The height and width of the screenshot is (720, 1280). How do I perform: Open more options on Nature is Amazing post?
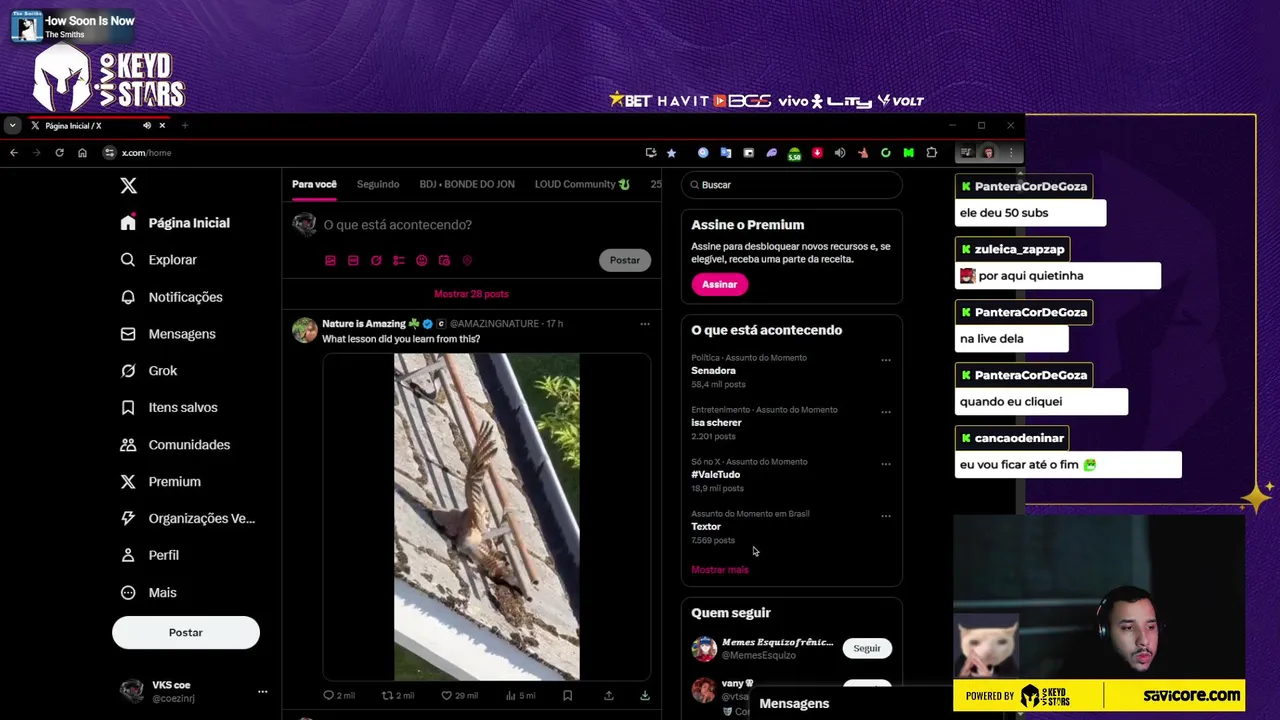click(x=645, y=324)
